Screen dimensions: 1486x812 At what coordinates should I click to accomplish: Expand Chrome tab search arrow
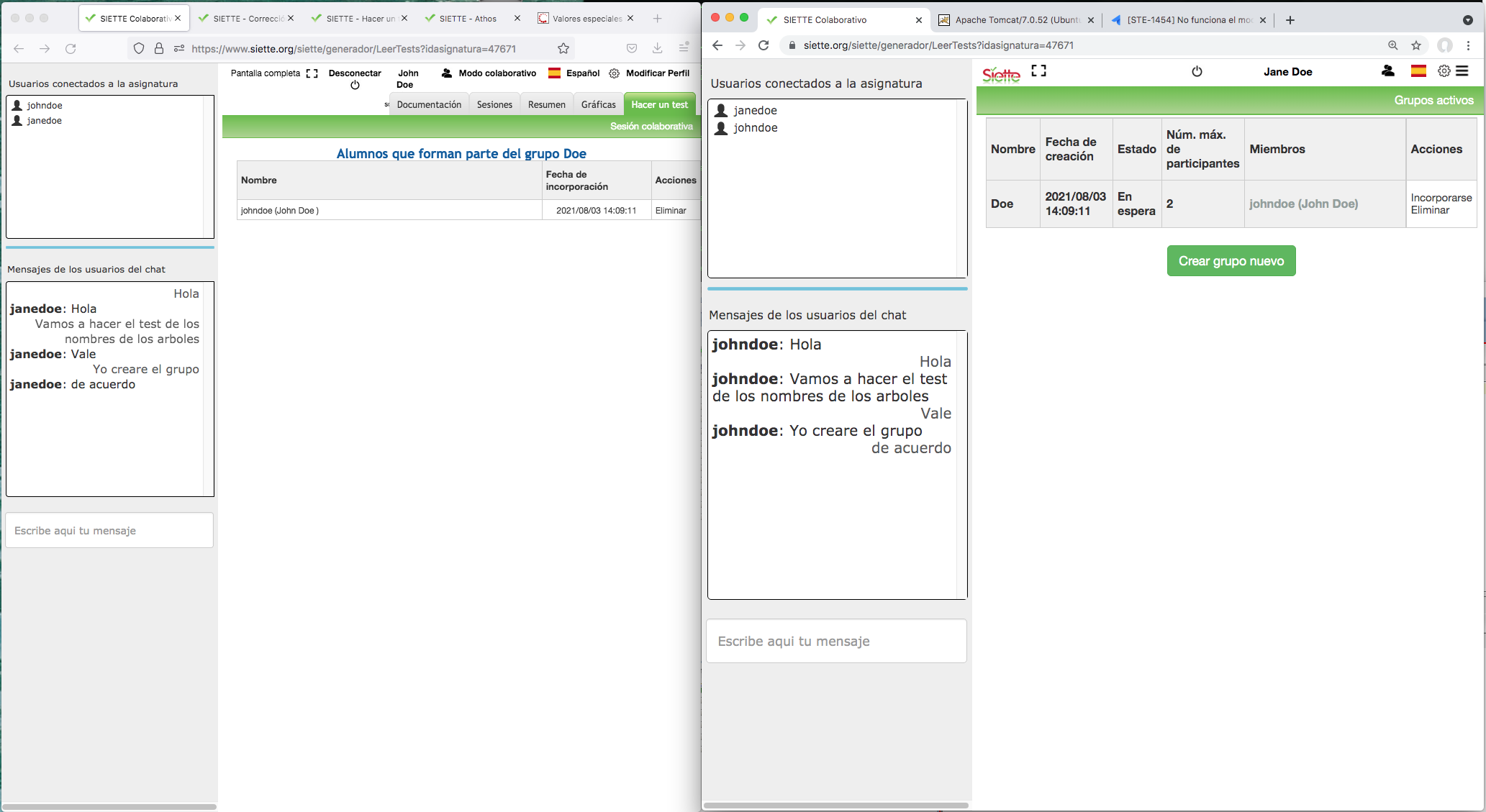pos(1467,20)
